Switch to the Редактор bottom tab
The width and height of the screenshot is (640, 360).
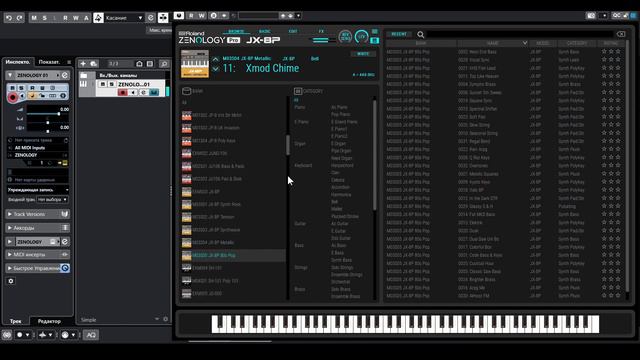pos(49,321)
